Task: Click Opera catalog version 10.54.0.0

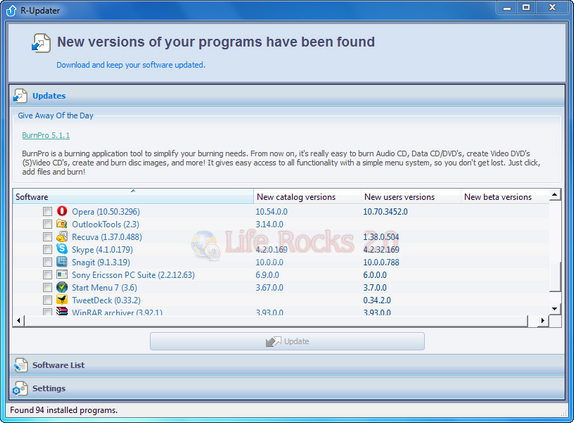Action: tap(271, 212)
